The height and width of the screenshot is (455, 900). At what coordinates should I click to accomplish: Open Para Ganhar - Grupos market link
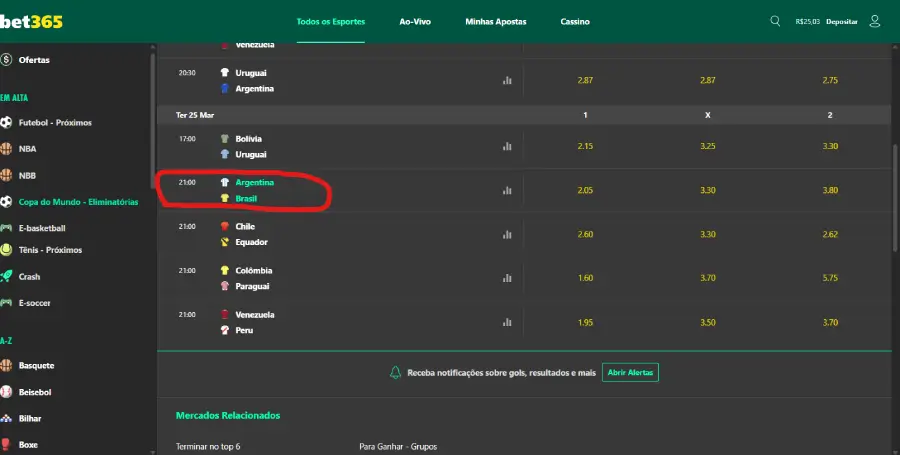[x=398, y=446]
